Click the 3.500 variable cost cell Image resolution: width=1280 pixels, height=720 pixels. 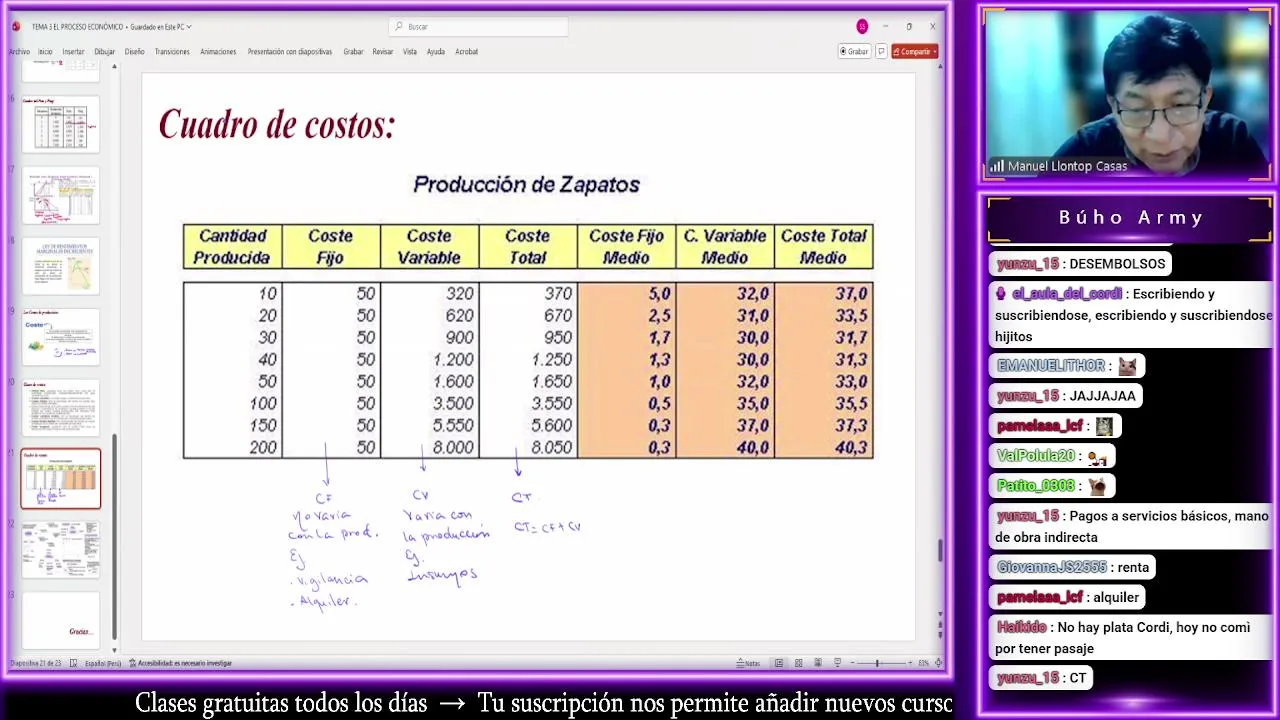tap(453, 404)
